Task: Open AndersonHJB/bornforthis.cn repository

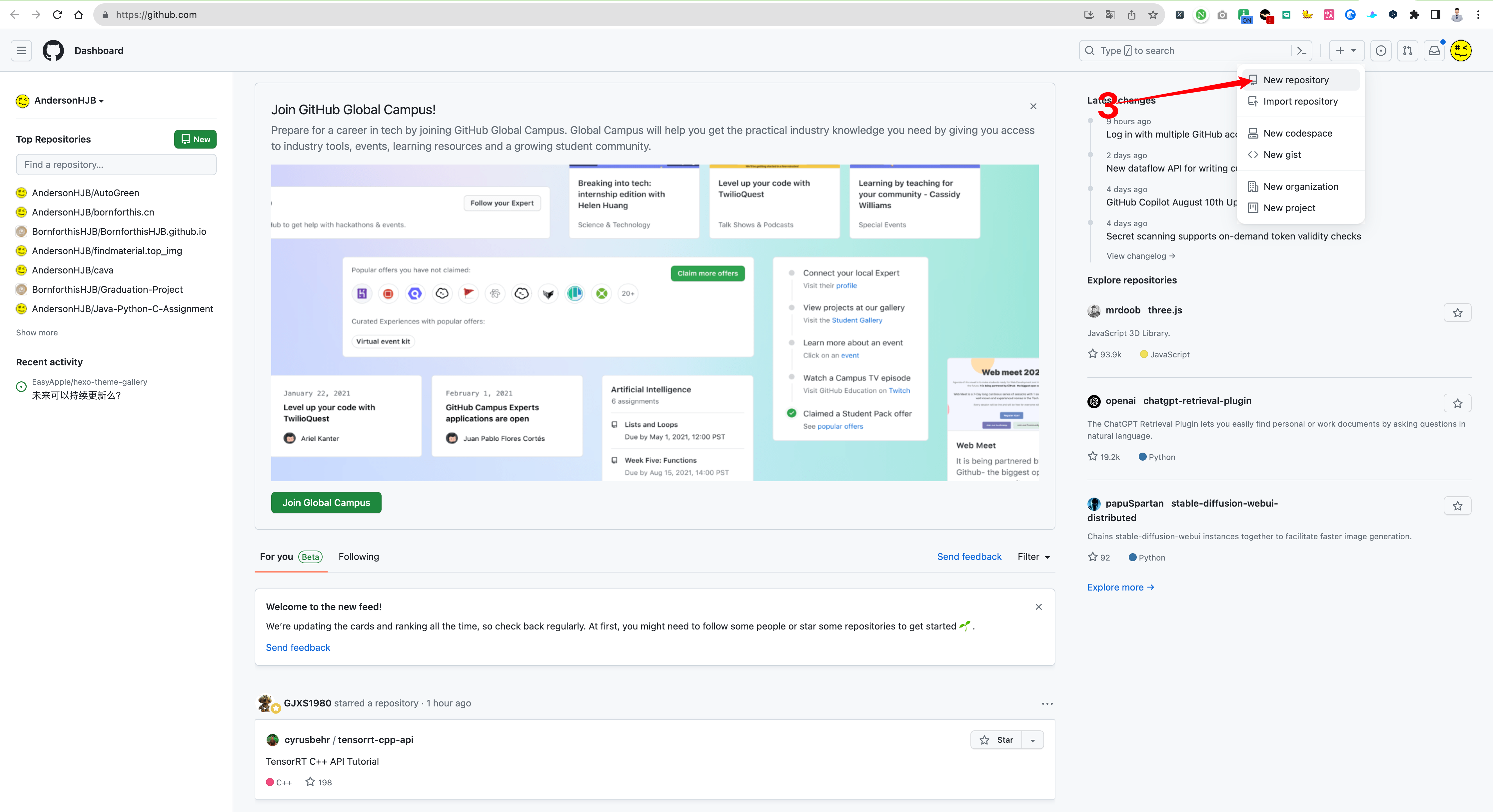Action: tap(93, 212)
